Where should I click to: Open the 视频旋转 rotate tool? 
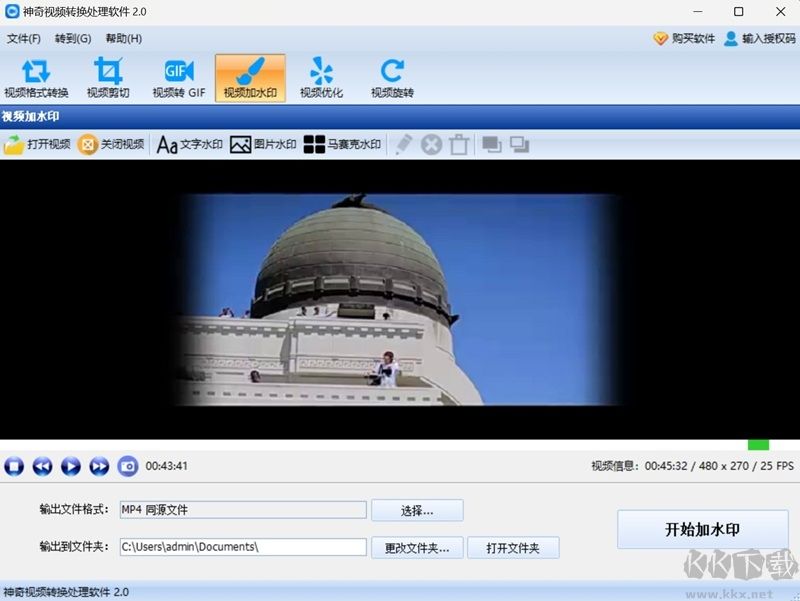click(392, 79)
